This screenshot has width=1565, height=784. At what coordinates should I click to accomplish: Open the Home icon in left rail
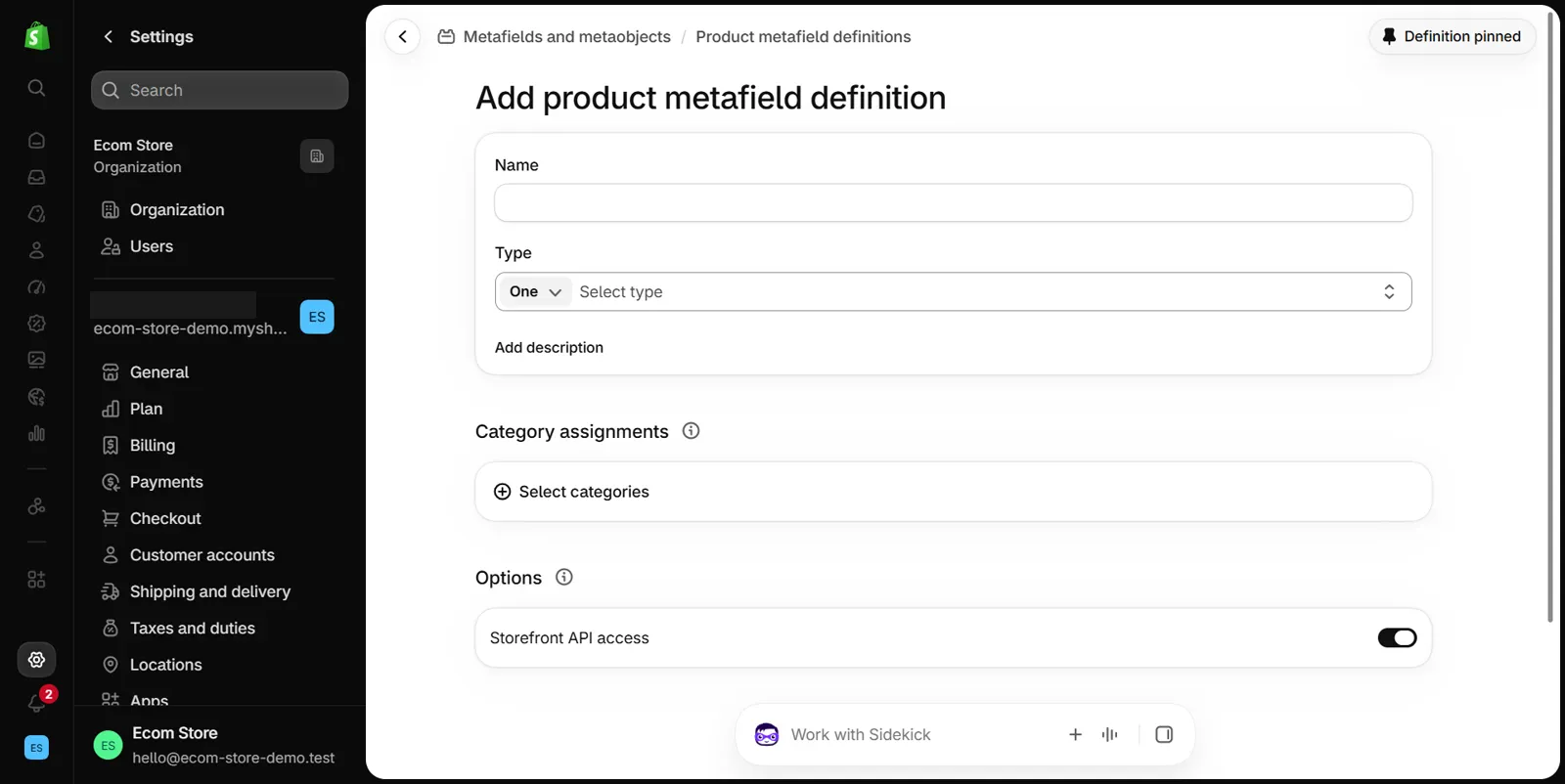tap(36, 140)
